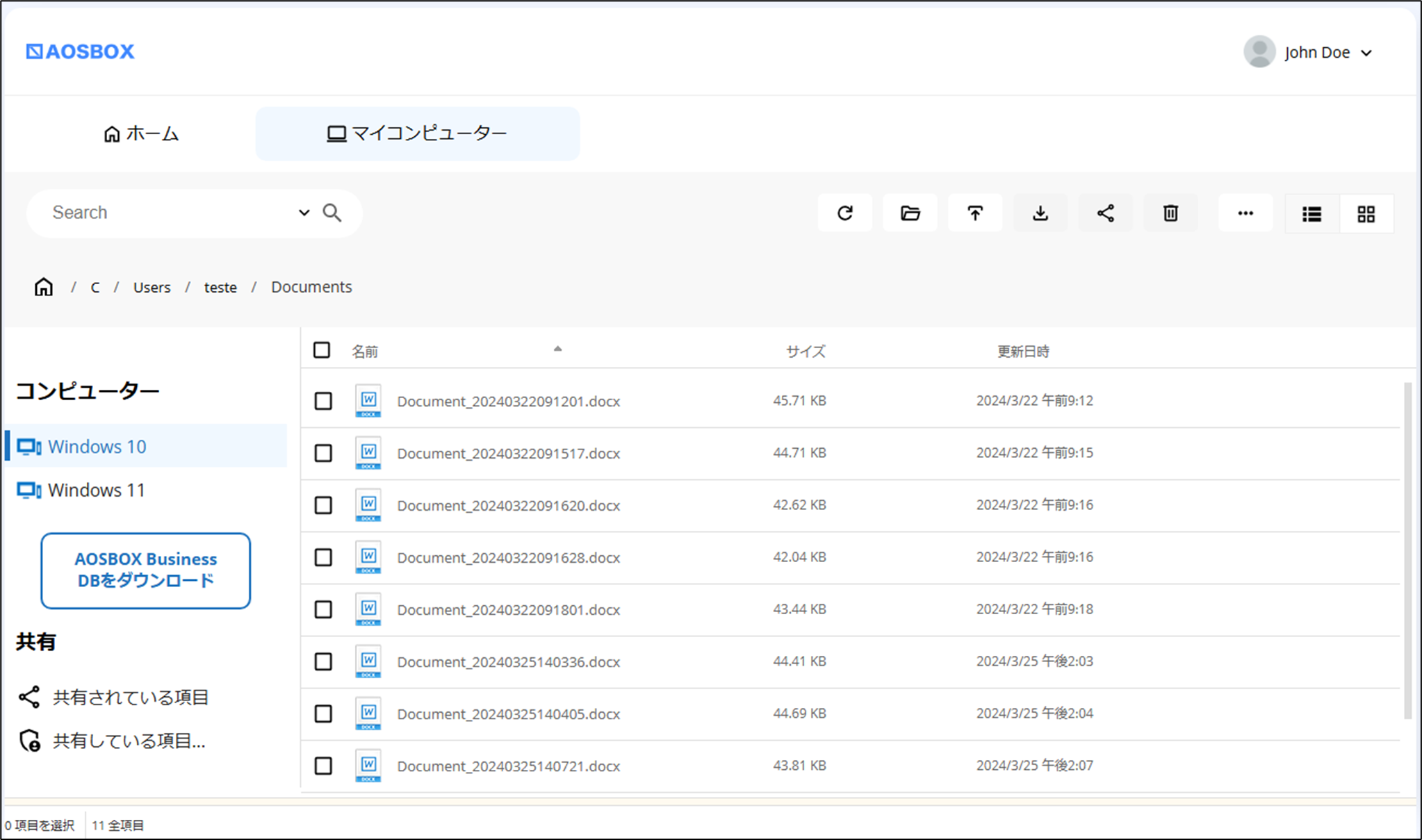1422x840 pixels.
Task: Check the box for Document_20240322091620.docx
Action: (x=323, y=505)
